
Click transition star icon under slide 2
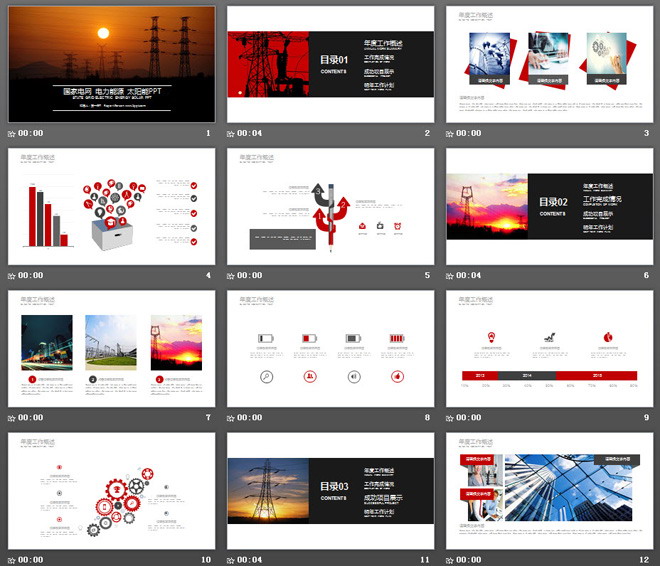click(230, 133)
